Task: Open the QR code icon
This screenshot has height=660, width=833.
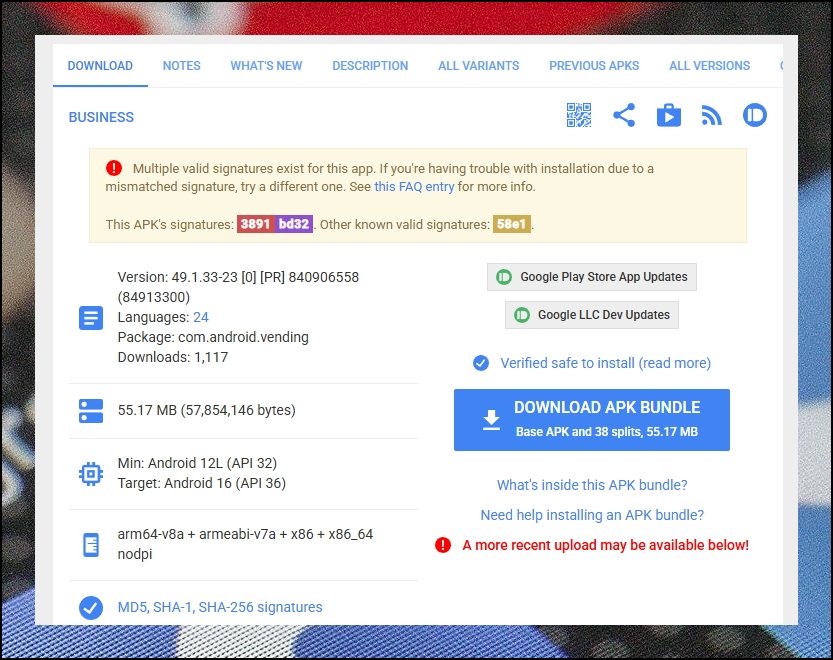Action: tap(579, 115)
